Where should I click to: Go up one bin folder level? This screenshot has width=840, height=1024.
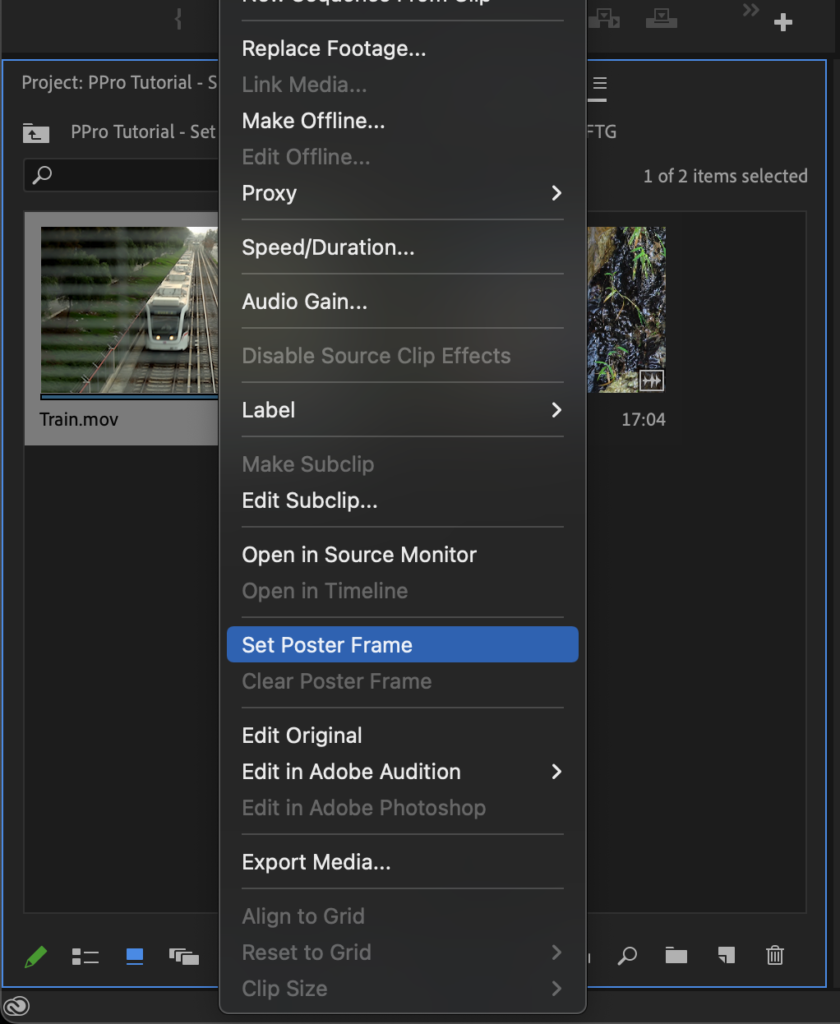[36, 133]
